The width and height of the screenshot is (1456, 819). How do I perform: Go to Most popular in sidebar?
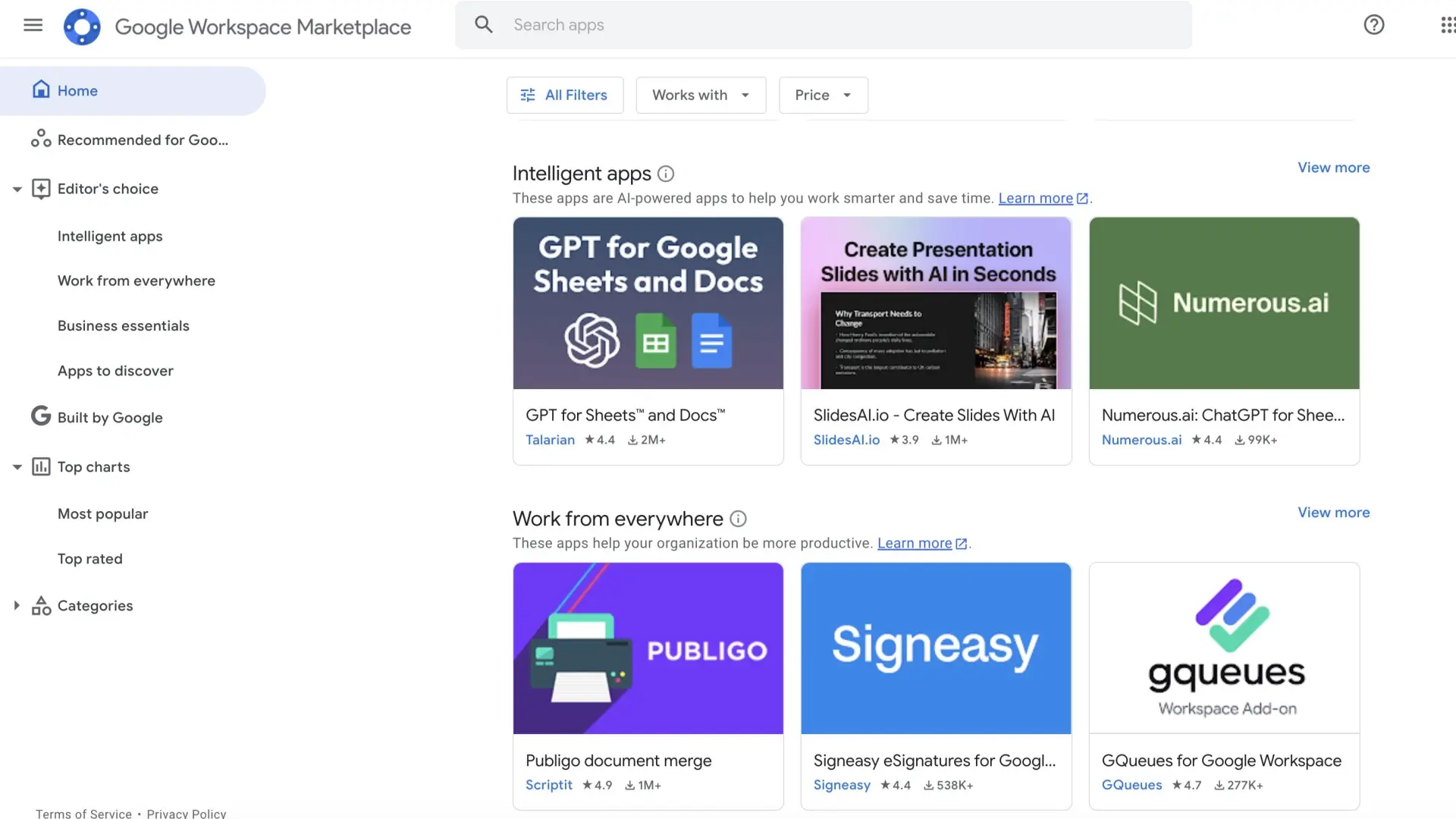pyautogui.click(x=102, y=513)
